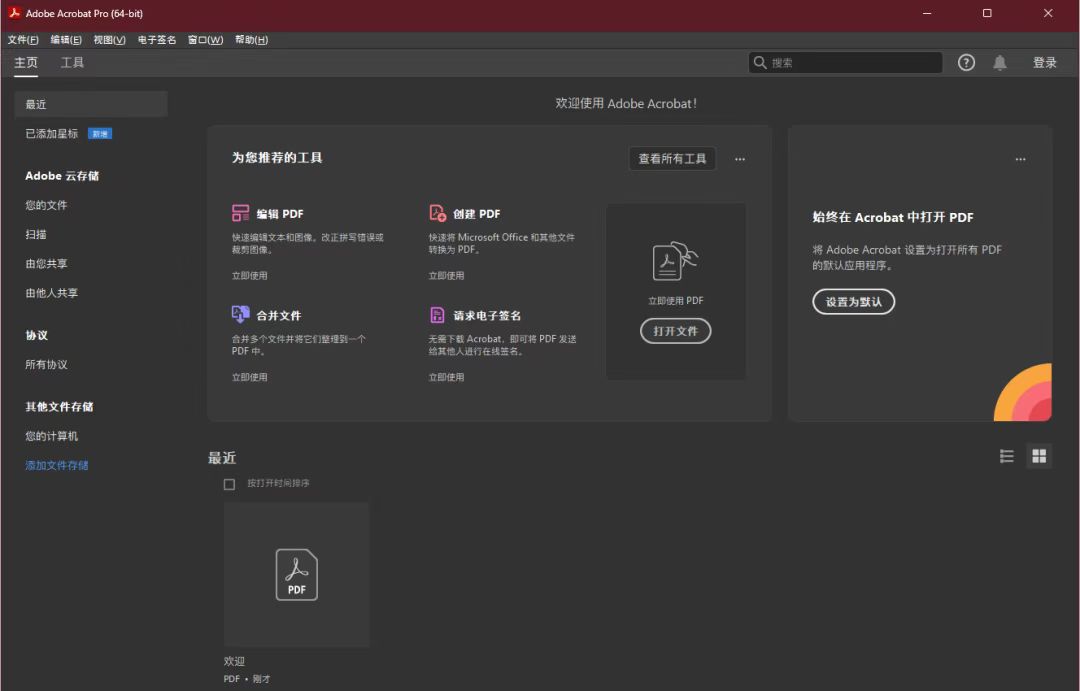Viewport: 1080px width, 691px height.
Task: Click the 添加文件存储 link
Action: tap(56, 465)
